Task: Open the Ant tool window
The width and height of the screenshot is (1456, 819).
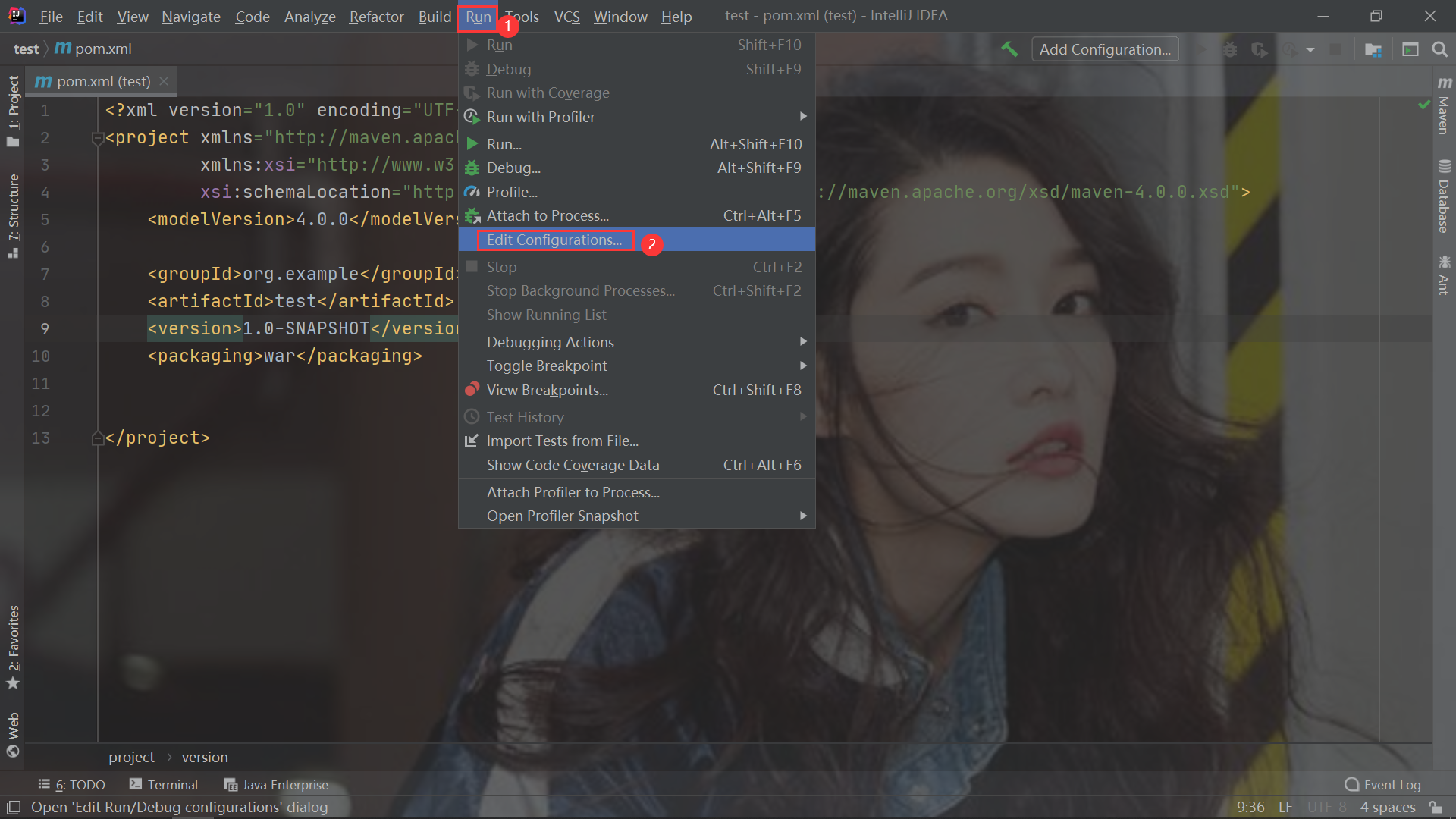Action: click(x=1444, y=276)
